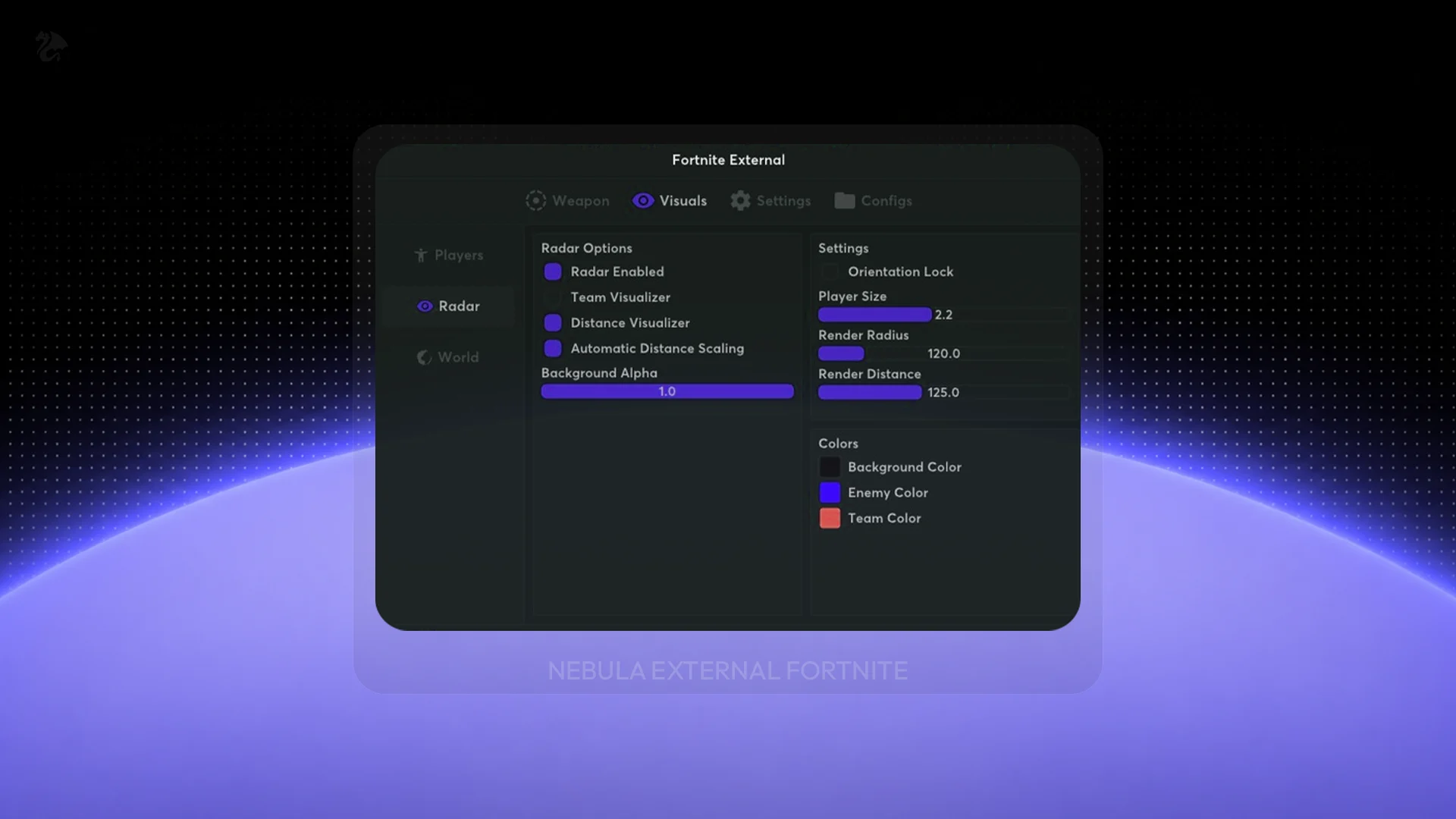Click the Weapon crosshair icon
Viewport: 1456px width, 819px height.
coord(535,200)
